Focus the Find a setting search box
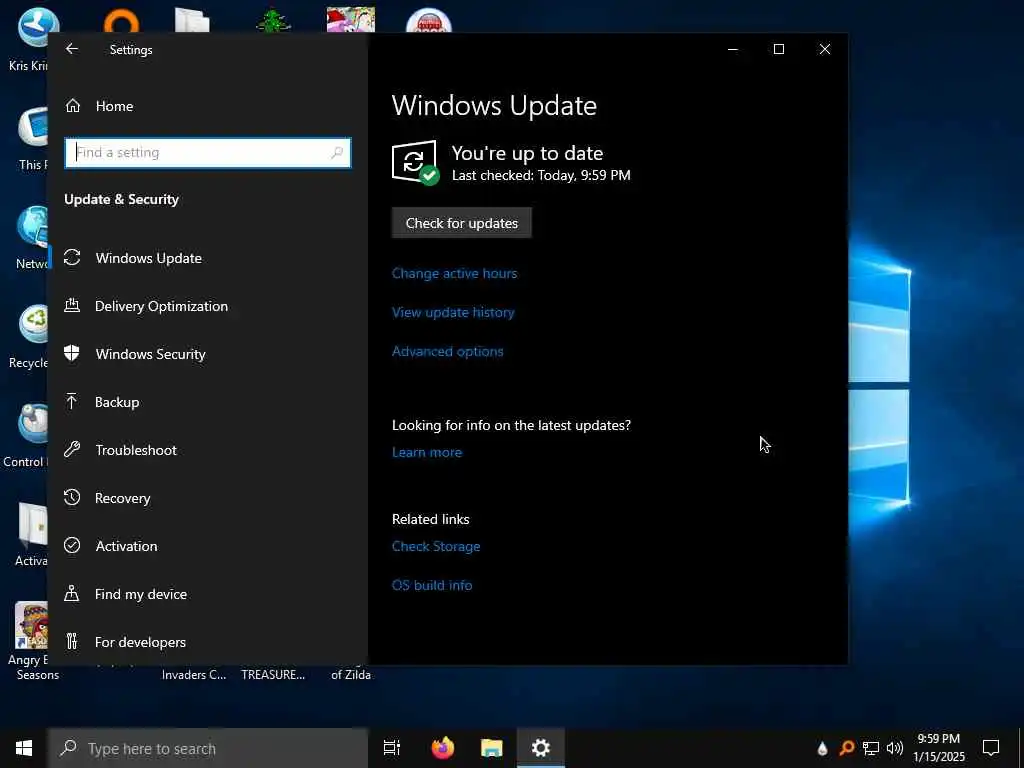Viewport: 1024px width, 768px height. click(208, 152)
